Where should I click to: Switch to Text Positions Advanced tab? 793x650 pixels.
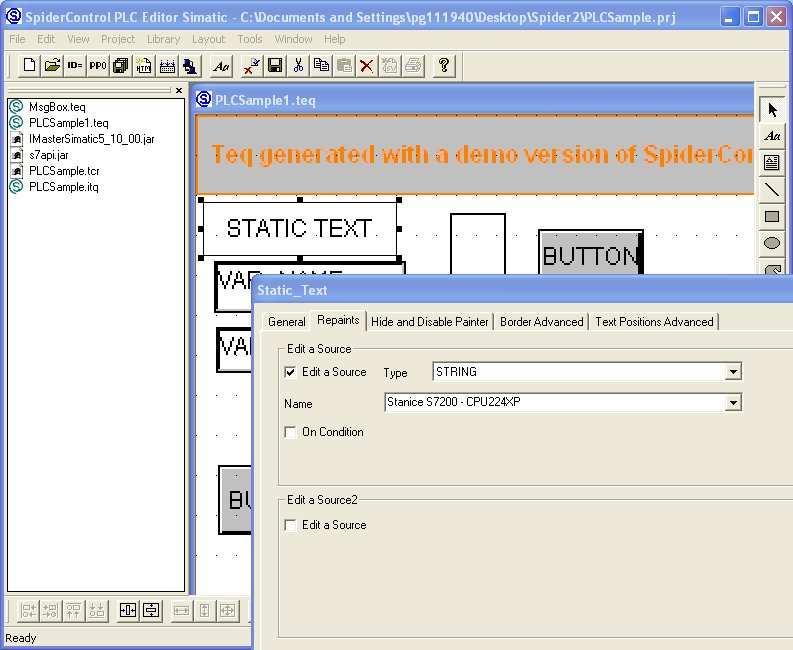pyautogui.click(x=654, y=322)
